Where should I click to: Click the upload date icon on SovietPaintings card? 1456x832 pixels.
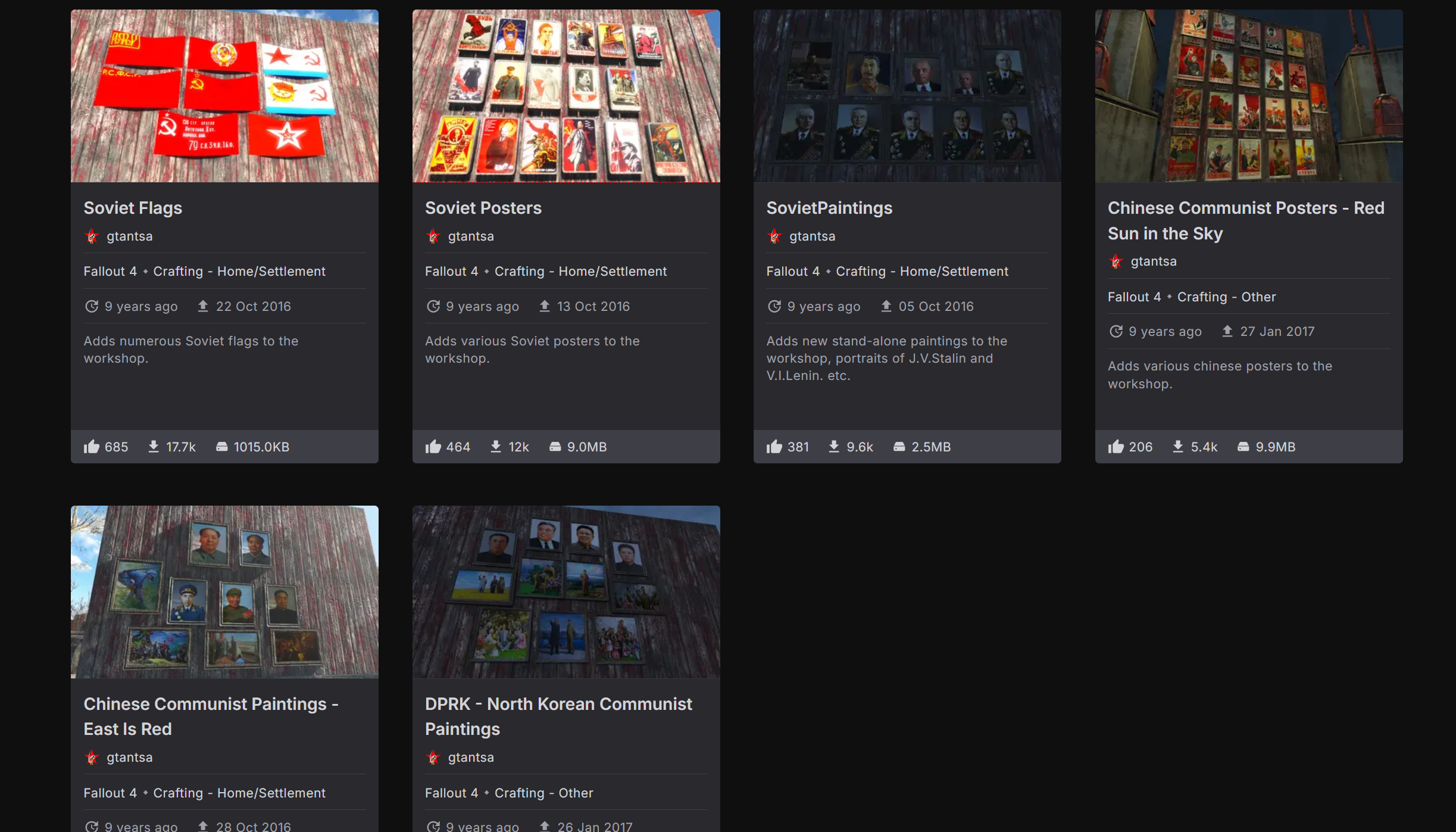pos(886,306)
